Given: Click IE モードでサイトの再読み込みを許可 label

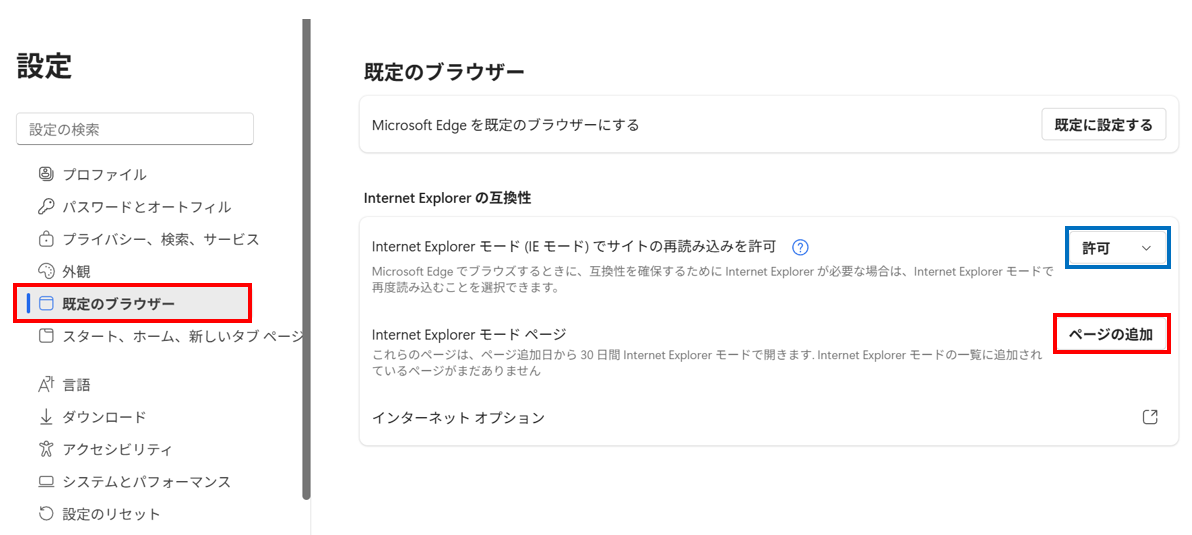Looking at the screenshot, I should pos(574,246).
